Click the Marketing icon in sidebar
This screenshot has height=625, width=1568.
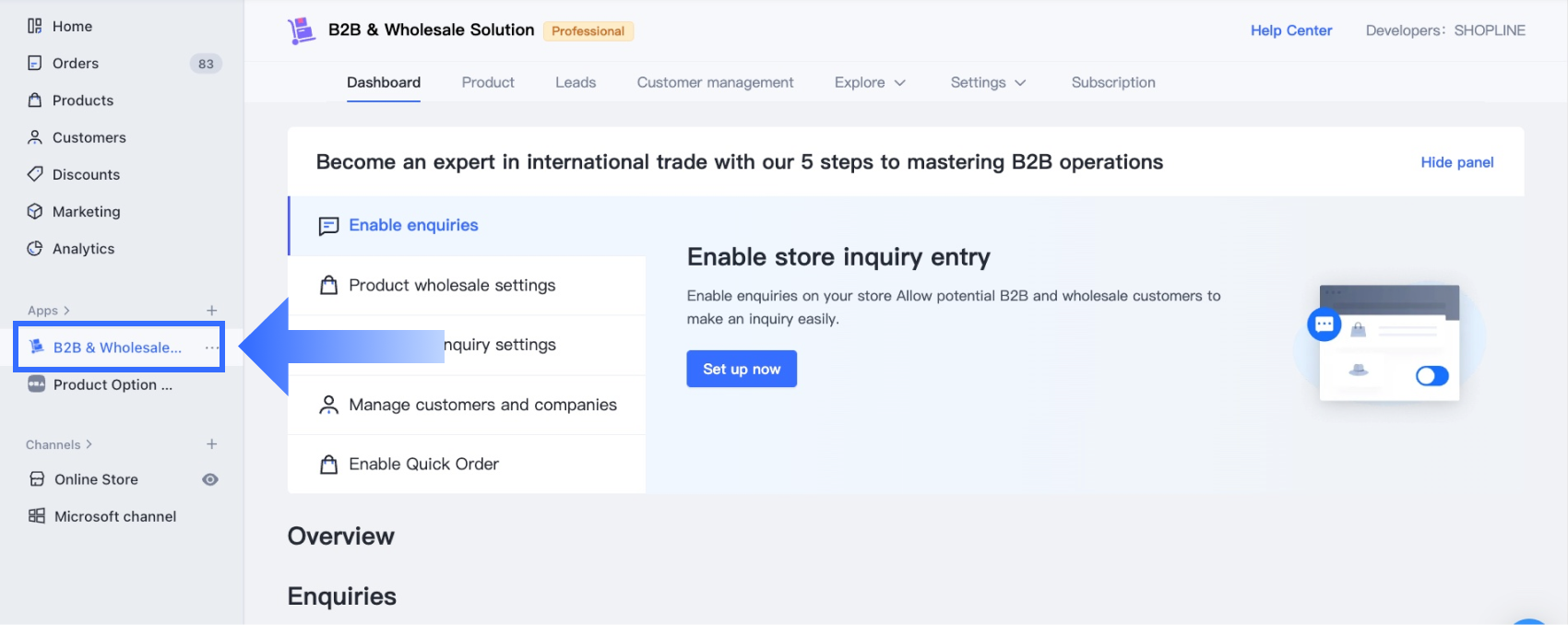pos(35,211)
